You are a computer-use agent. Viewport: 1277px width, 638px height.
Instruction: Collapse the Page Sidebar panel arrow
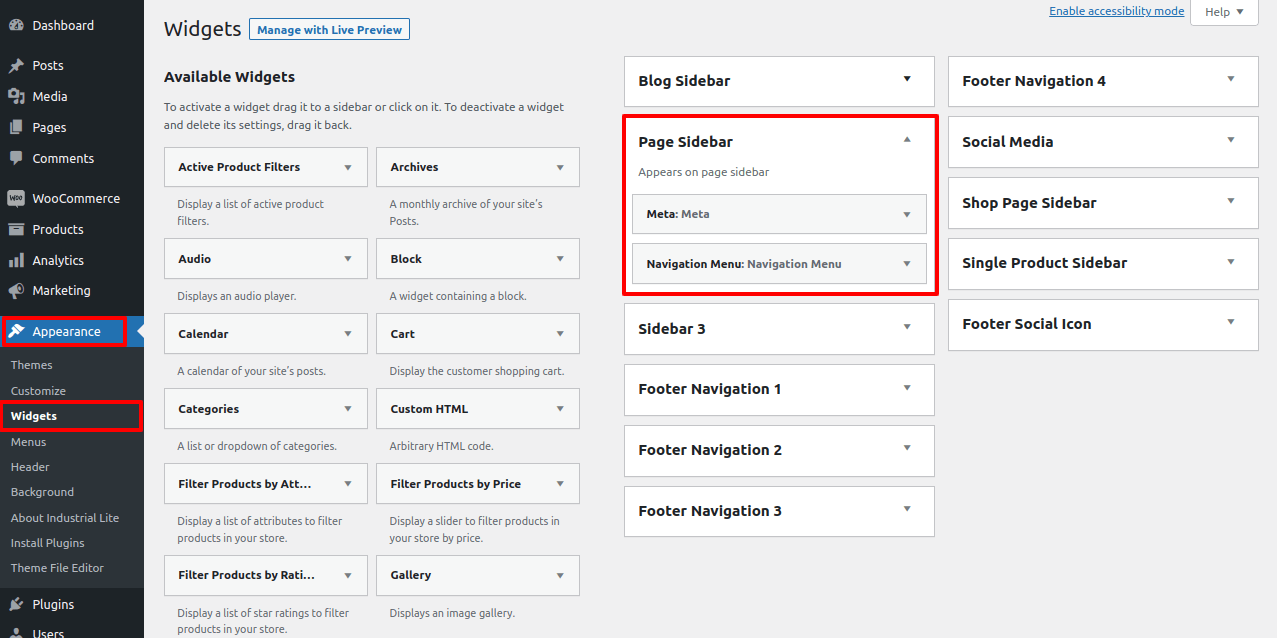tap(907, 141)
